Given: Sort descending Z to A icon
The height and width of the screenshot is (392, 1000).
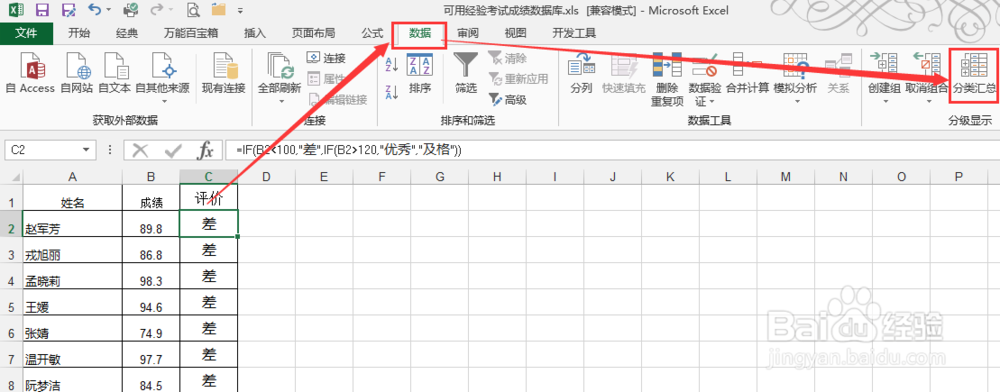Looking at the screenshot, I should coord(392,93).
